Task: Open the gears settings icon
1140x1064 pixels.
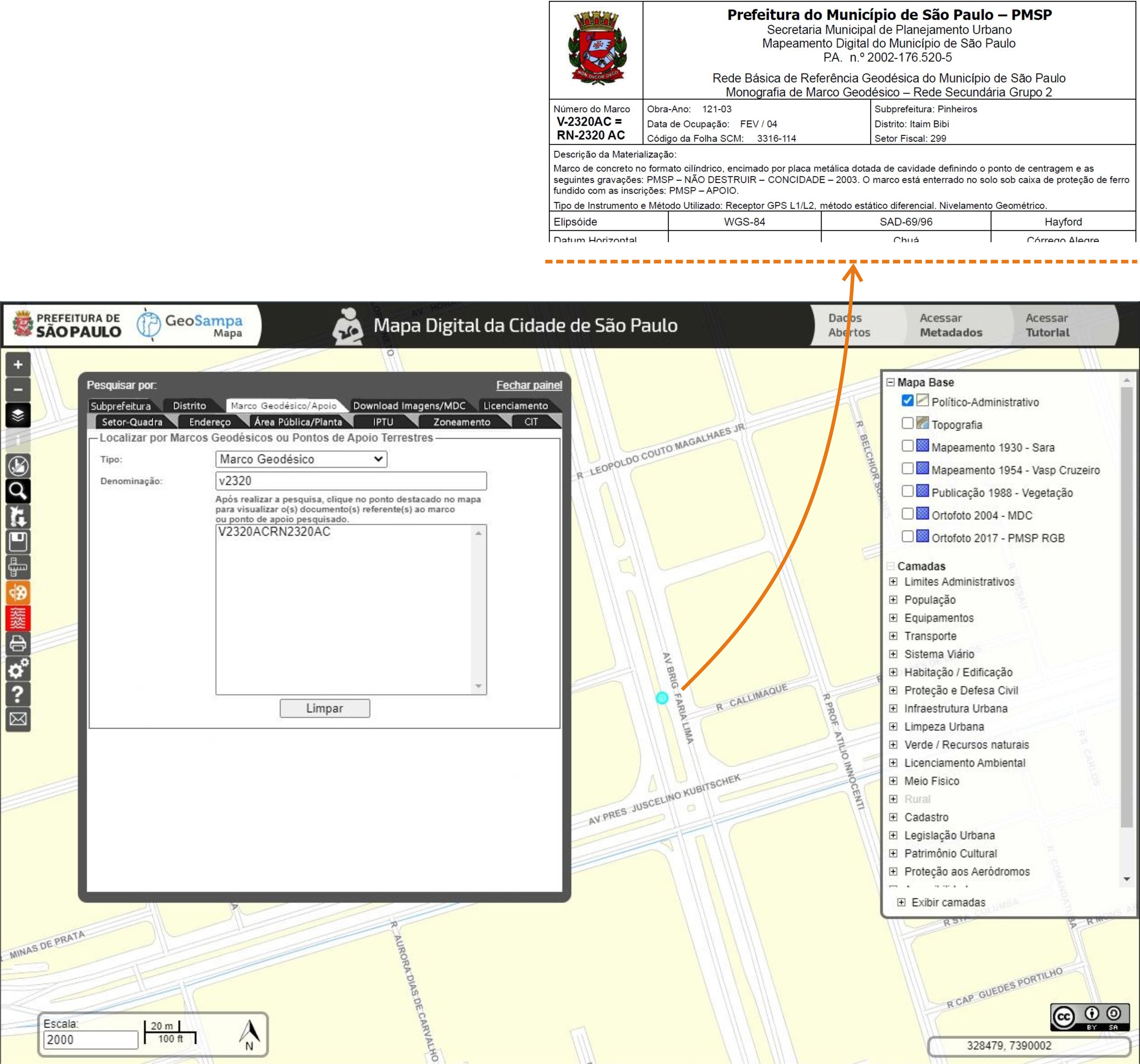Action: pyautogui.click(x=18, y=669)
